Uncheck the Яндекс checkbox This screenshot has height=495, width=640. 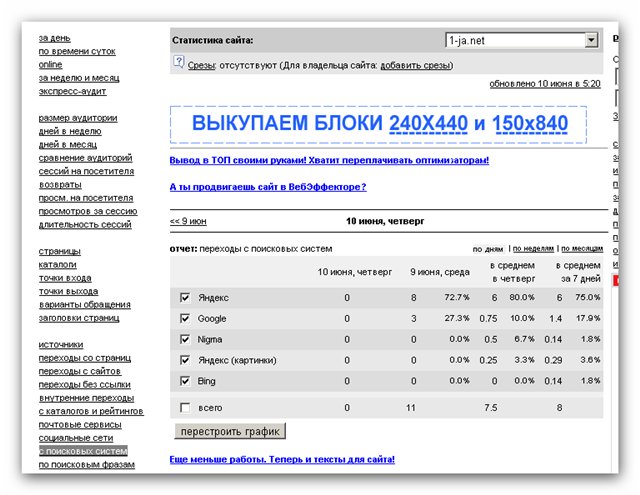pyautogui.click(x=184, y=298)
